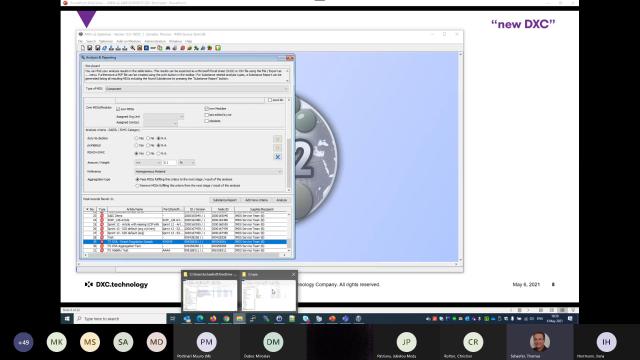Open the Reference Homogeneous Material dropdown
The height and width of the screenshot is (360, 640).
click(x=208, y=171)
